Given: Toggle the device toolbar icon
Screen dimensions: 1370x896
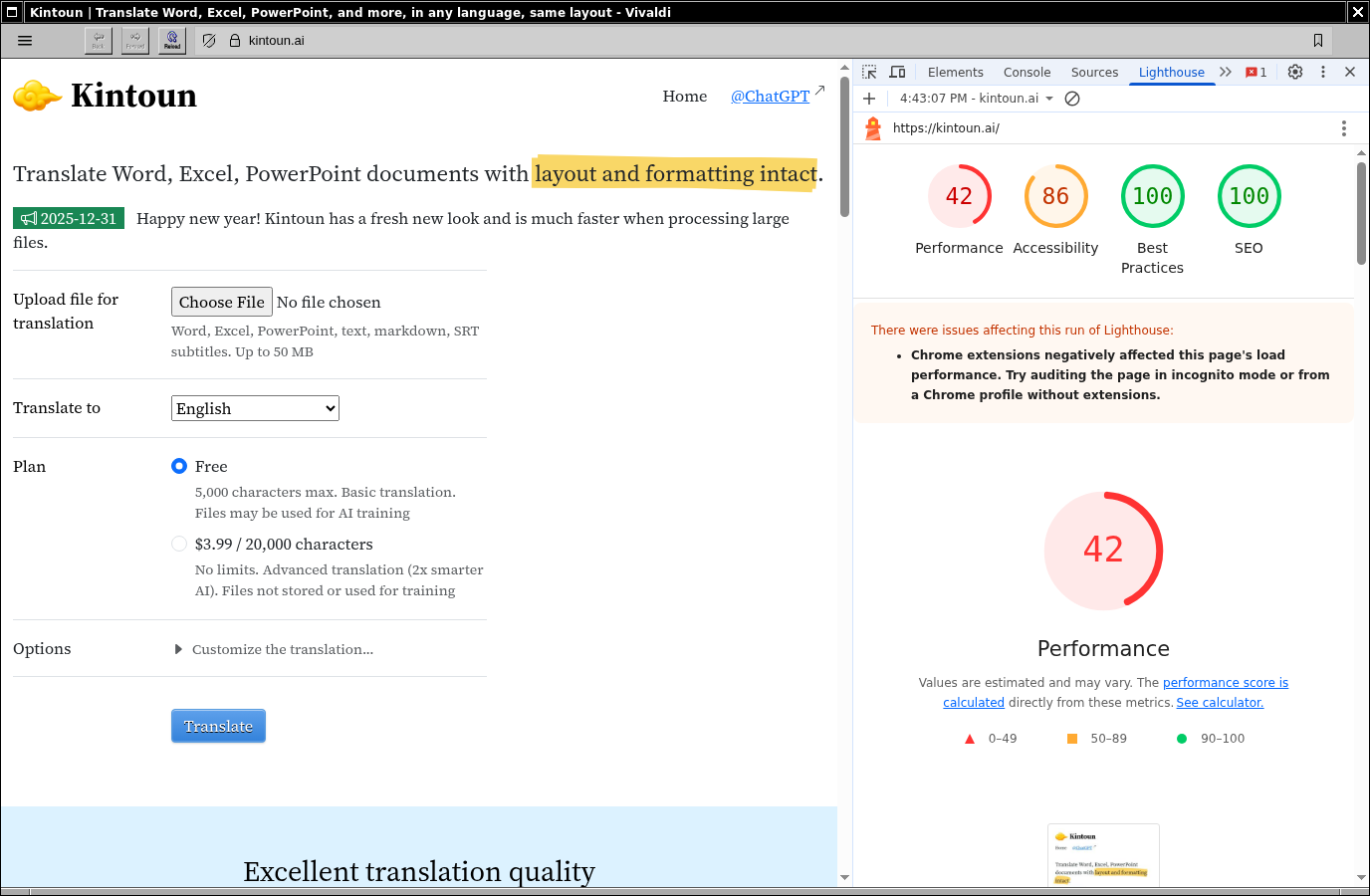Looking at the screenshot, I should [897, 72].
